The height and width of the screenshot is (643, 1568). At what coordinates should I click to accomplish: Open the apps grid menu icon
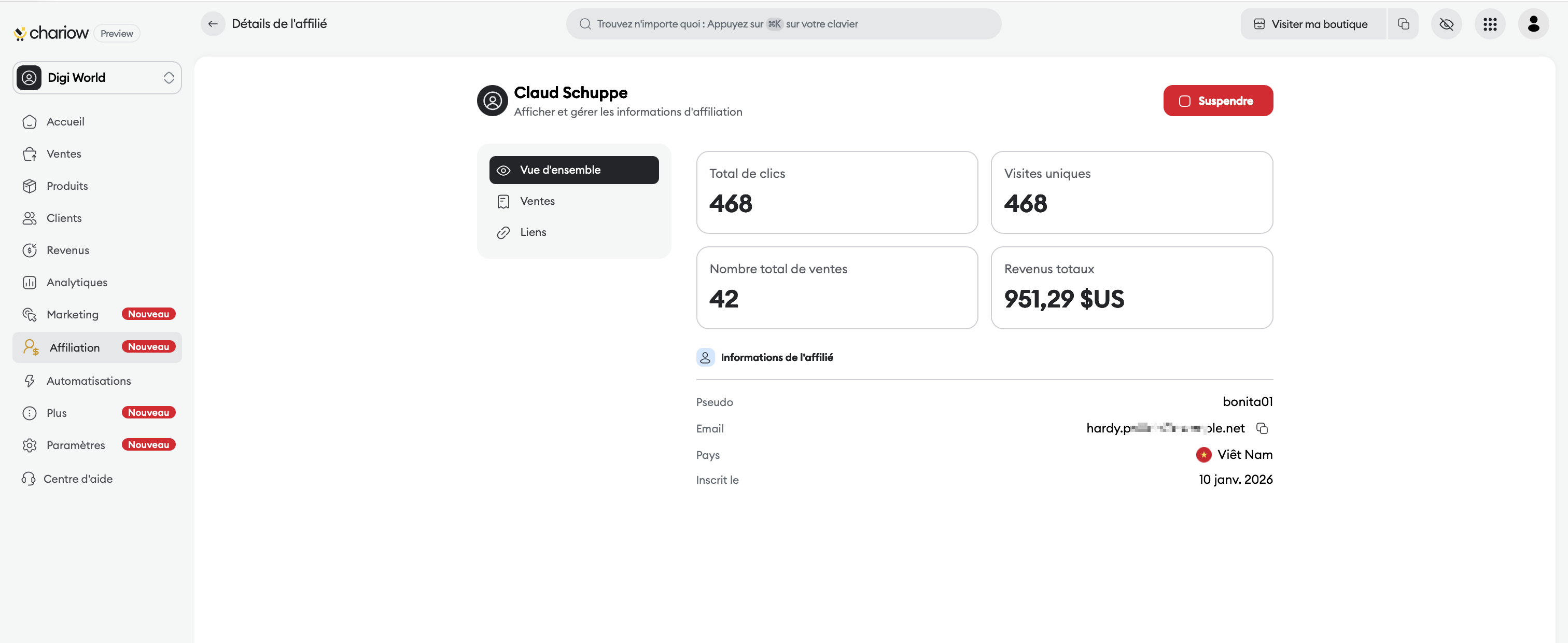pyautogui.click(x=1490, y=24)
